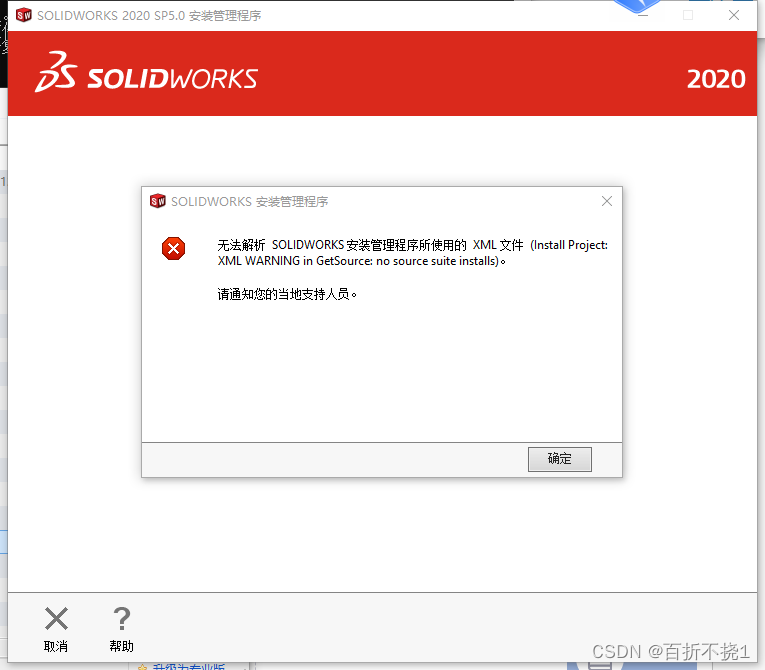Click the text 请通知您的当地支持人员
The height and width of the screenshot is (670, 765).
287,294
